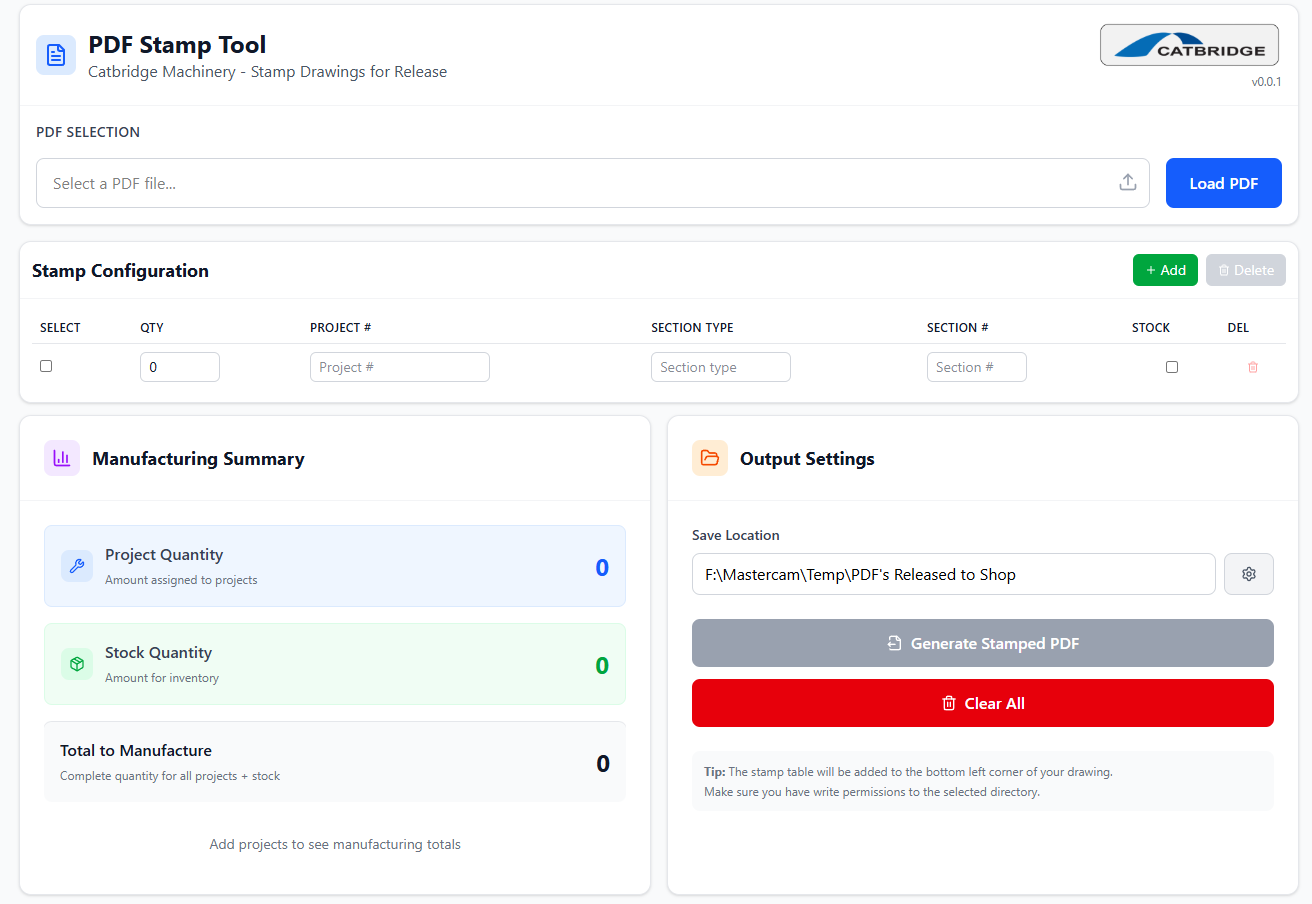
Task: Click the Delete button in Stamp Configuration
Action: (1246, 270)
